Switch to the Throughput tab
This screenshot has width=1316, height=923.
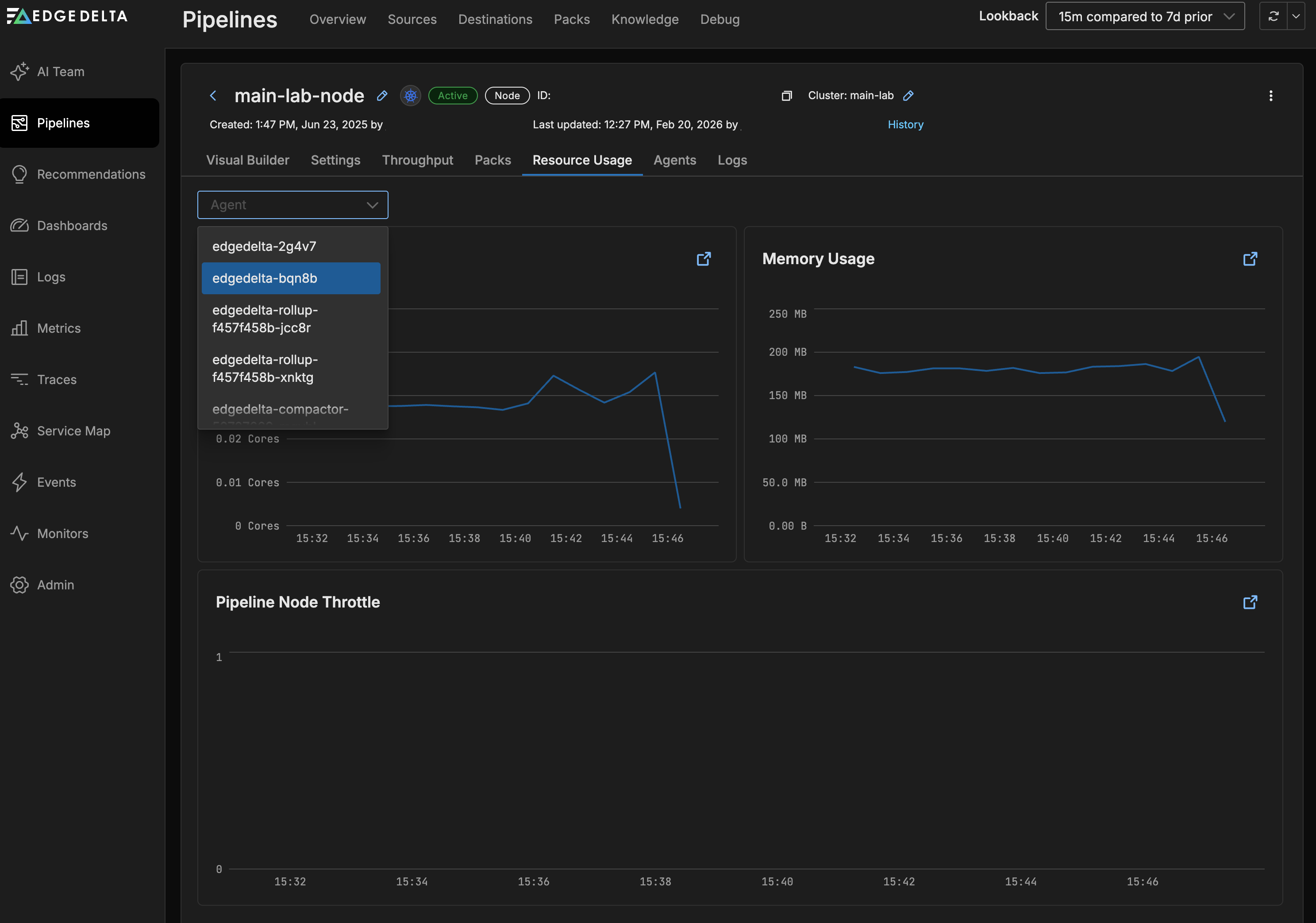pos(417,160)
